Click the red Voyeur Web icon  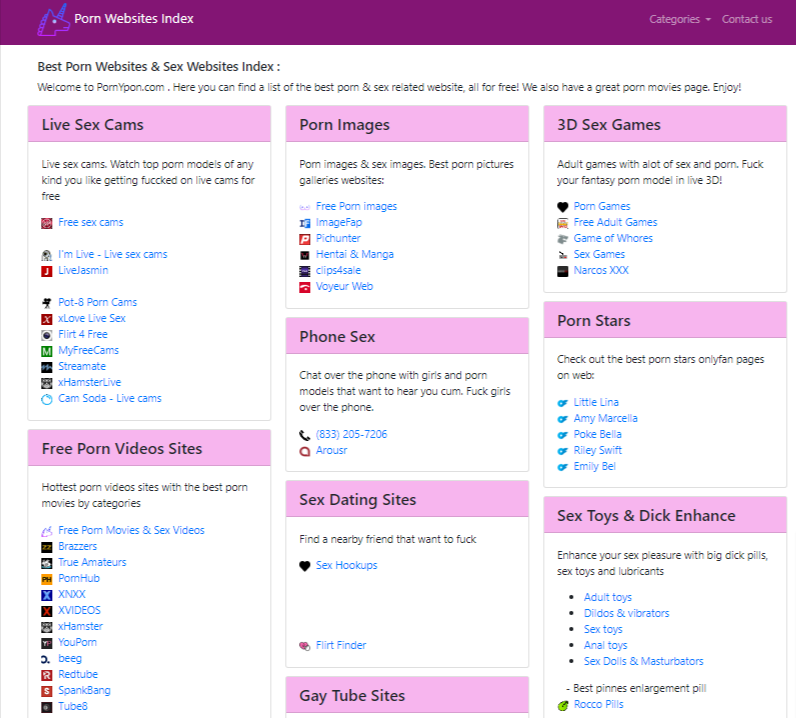pos(305,287)
